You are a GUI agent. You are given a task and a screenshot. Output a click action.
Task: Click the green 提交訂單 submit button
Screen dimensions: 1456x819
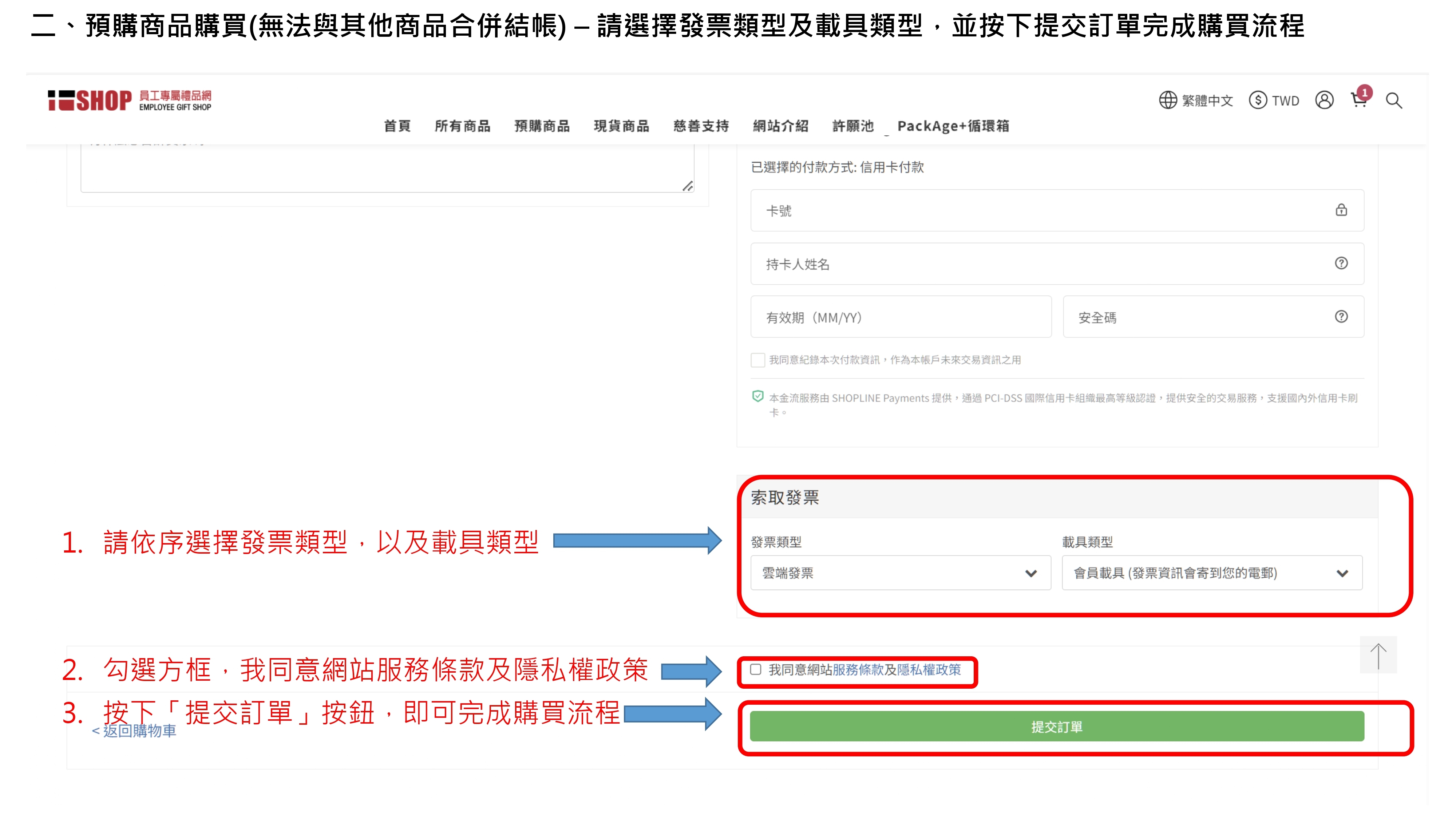[1057, 726]
